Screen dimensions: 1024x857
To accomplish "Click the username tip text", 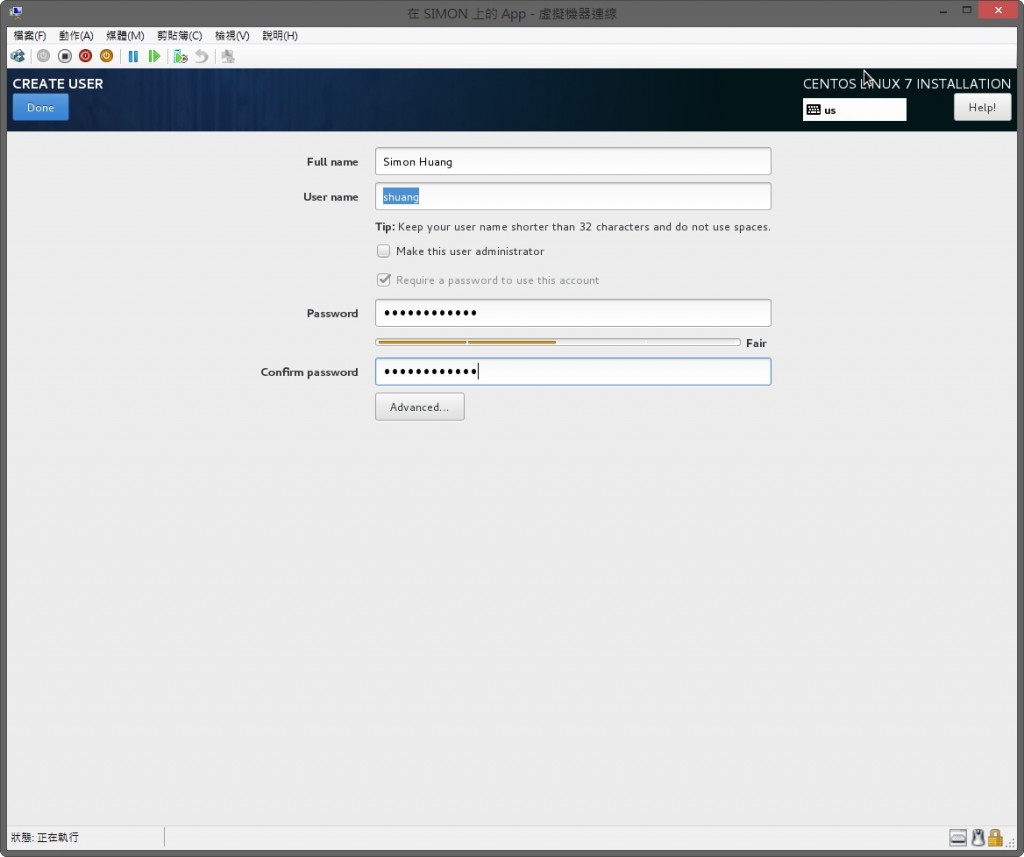I will click(x=573, y=227).
